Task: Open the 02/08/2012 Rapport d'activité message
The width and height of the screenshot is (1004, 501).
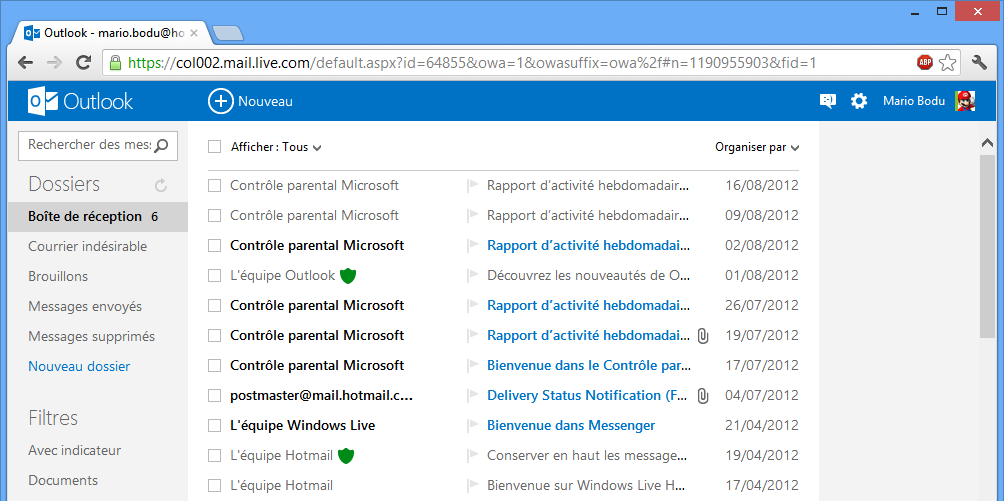Action: point(589,245)
